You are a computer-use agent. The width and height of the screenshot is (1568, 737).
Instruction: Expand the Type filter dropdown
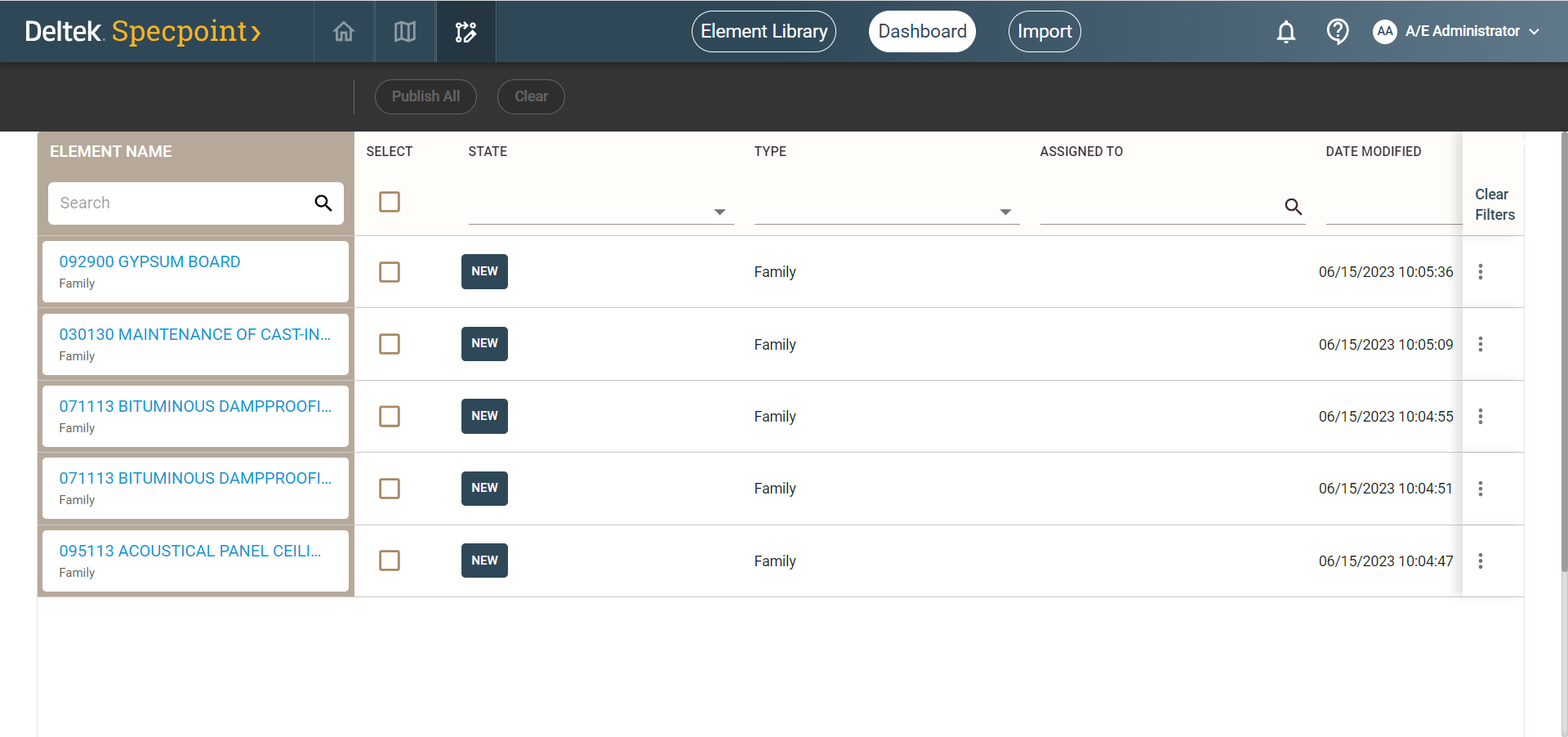point(1004,212)
